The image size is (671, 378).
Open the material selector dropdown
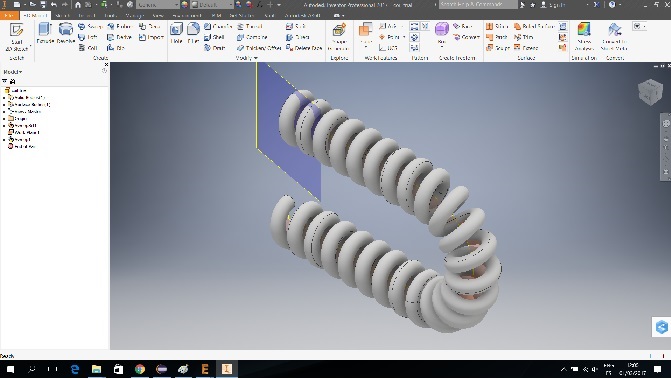pyautogui.click(x=158, y=5)
